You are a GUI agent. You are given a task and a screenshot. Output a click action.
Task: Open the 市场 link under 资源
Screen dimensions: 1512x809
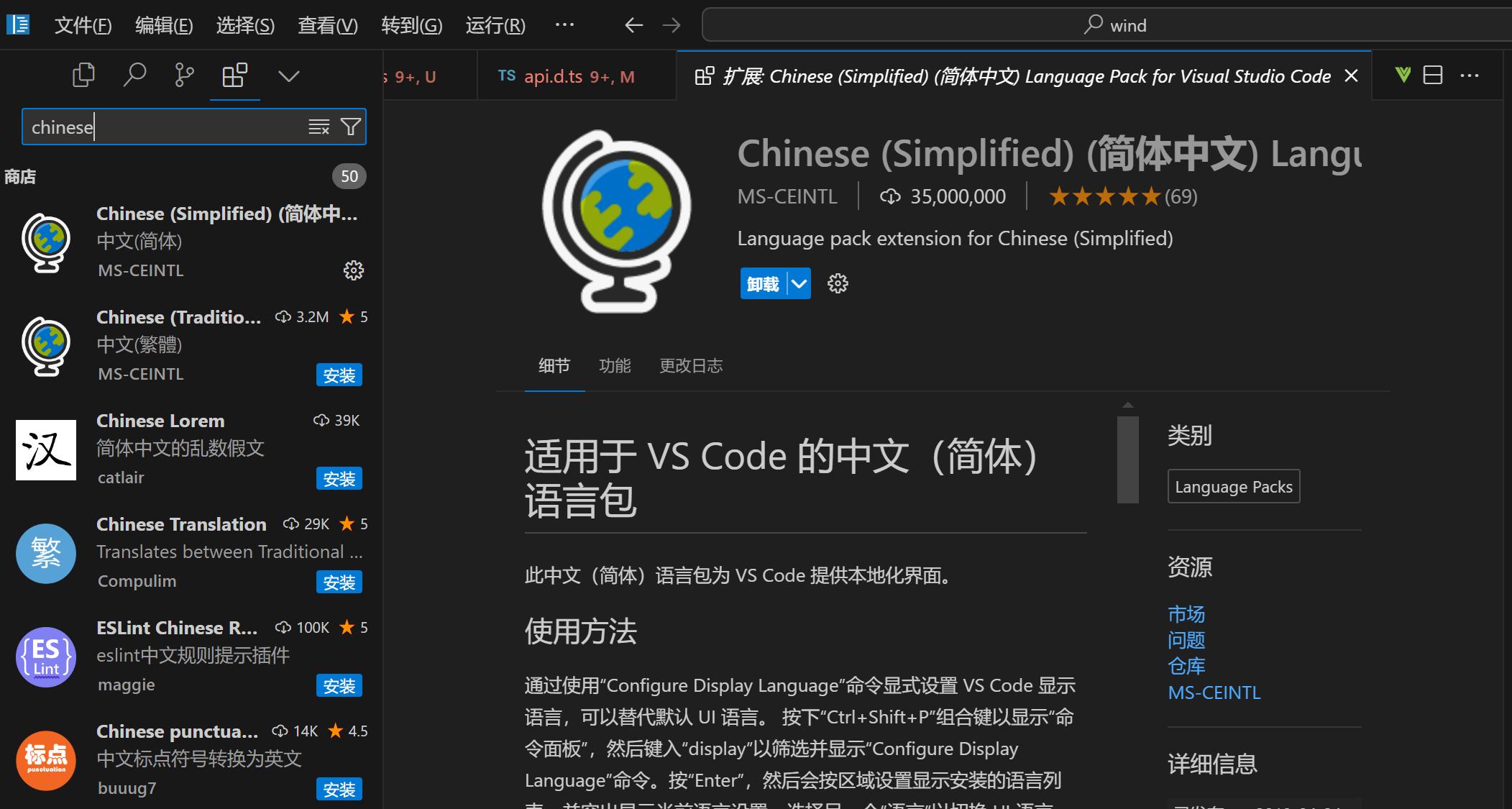pyautogui.click(x=1187, y=613)
